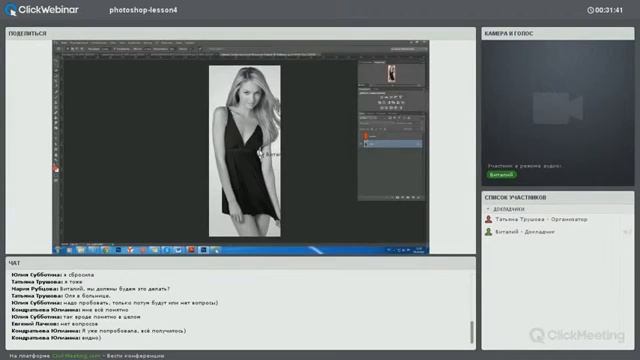Image resolution: width=640 pixels, height=360 pixels.
Task: Collapse the ДОКЛАДЧИКИ participants group
Action: coord(488,209)
